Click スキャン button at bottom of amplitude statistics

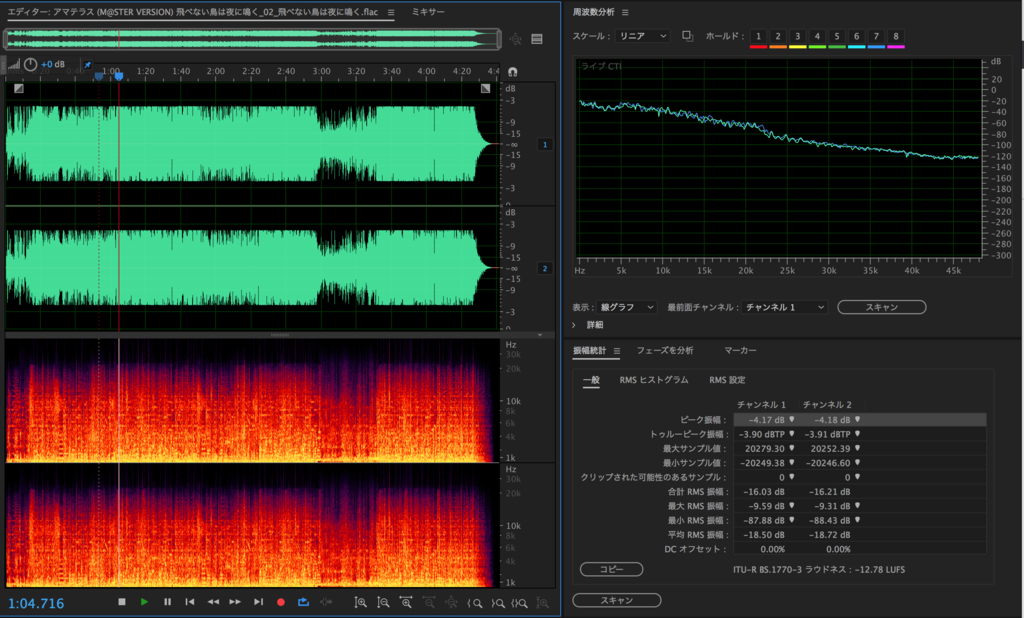(616, 600)
